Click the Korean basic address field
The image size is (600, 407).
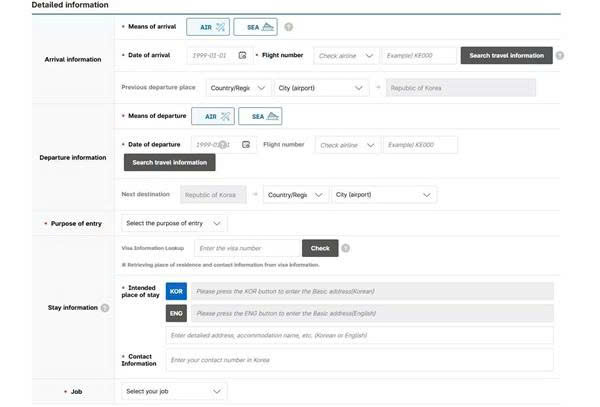pos(372,291)
